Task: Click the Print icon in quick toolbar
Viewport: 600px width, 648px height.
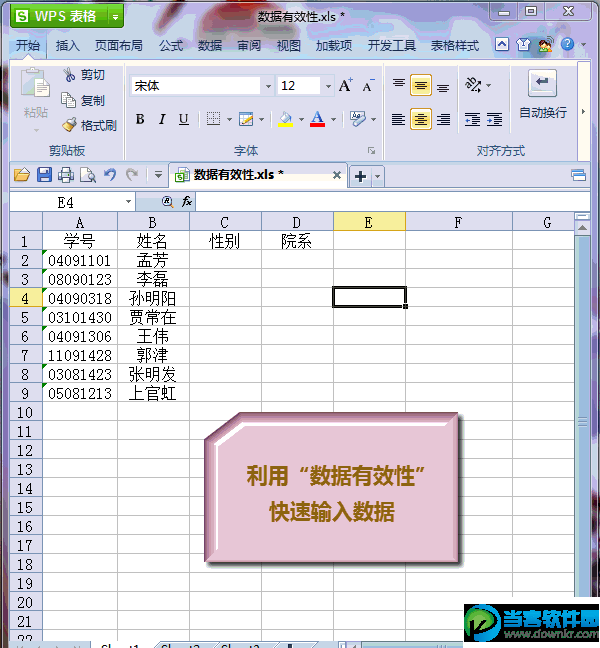Action: tap(66, 175)
